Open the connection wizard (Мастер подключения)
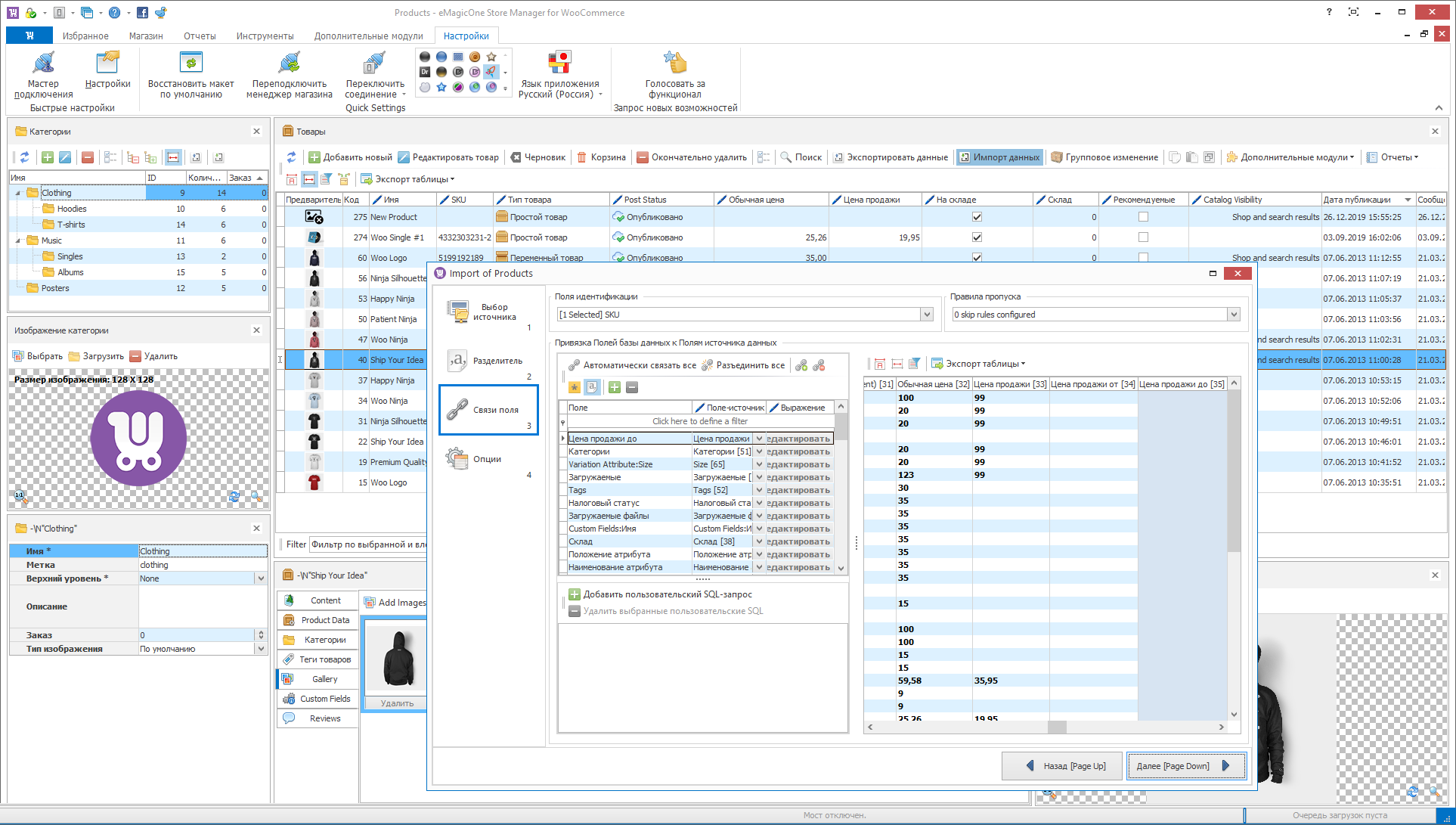Screen dimensions: 1456x825 [43, 75]
